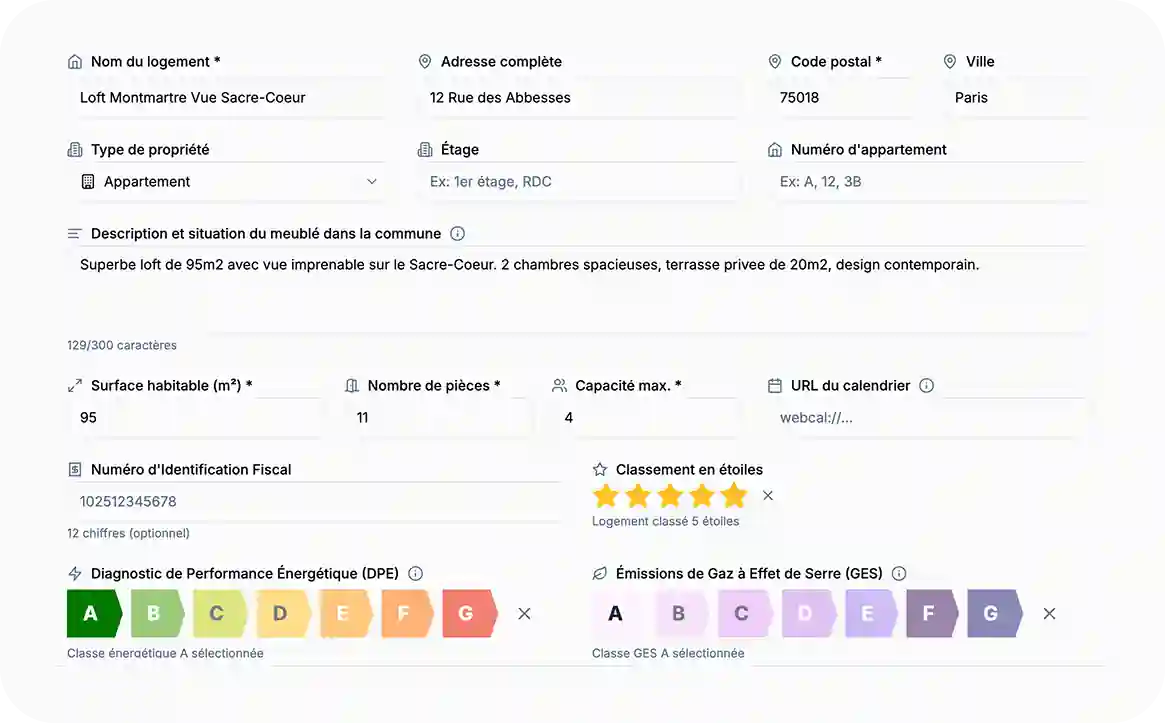Screen dimensions: 1165x723
Task: Select the third star rating
Action: click(x=670, y=496)
